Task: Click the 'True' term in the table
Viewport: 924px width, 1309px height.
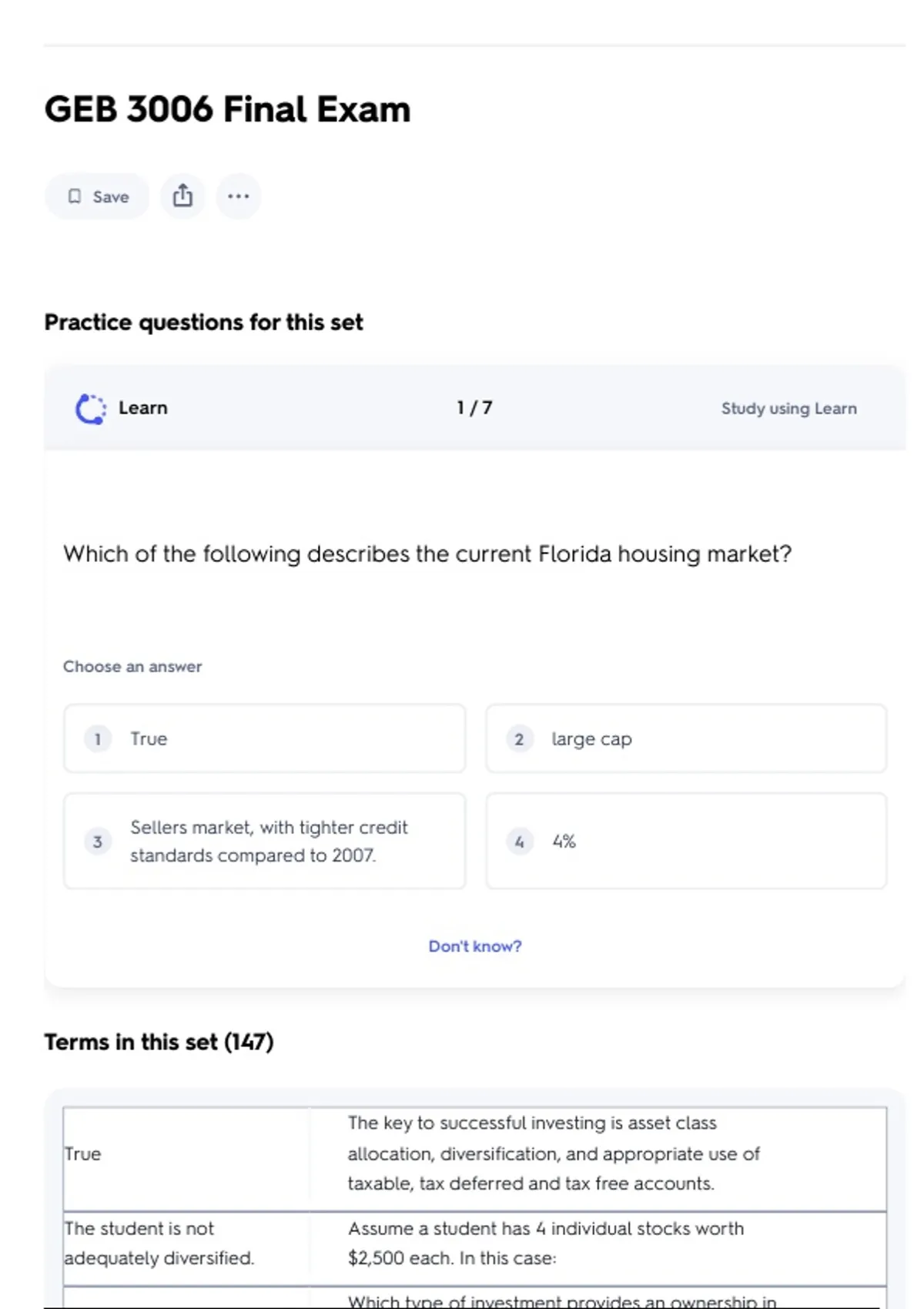Action: coord(83,1153)
